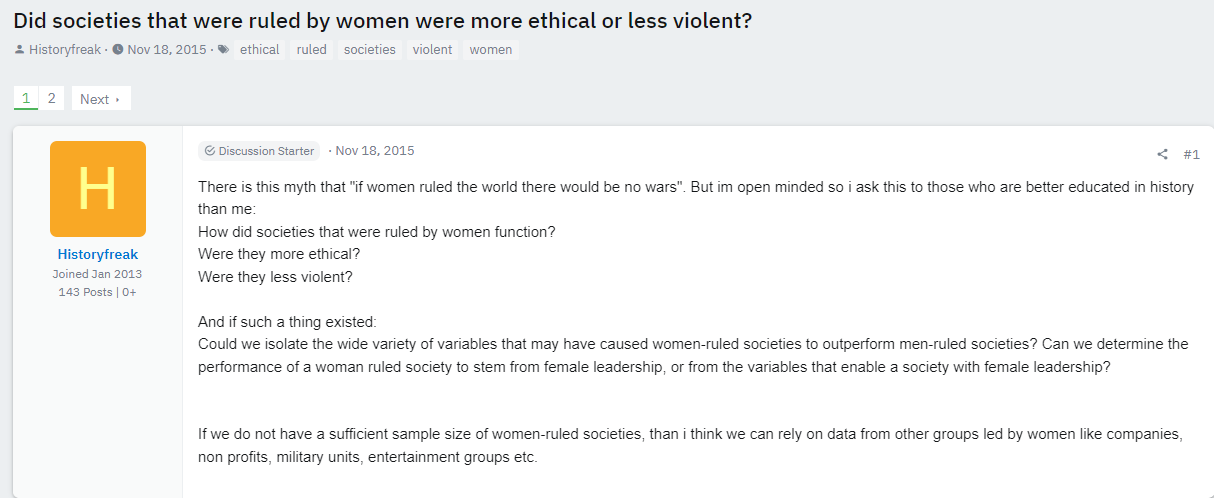Viewport: 1214px width, 498px height.
Task: Click the tags icon before ethical tag
Action: point(223,49)
